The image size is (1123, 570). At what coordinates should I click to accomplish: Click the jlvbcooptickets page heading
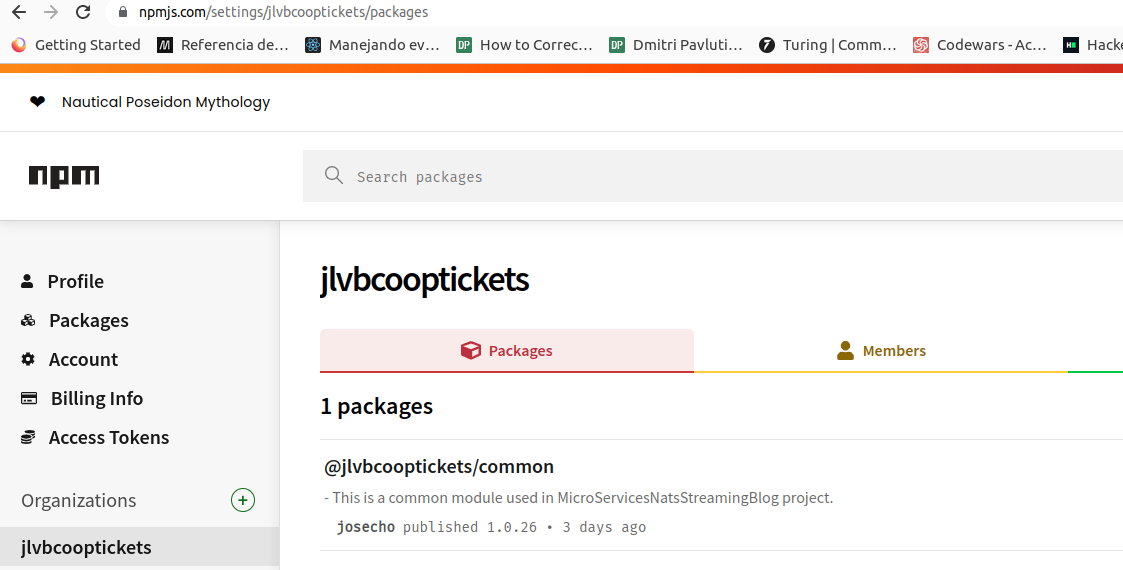click(x=425, y=279)
